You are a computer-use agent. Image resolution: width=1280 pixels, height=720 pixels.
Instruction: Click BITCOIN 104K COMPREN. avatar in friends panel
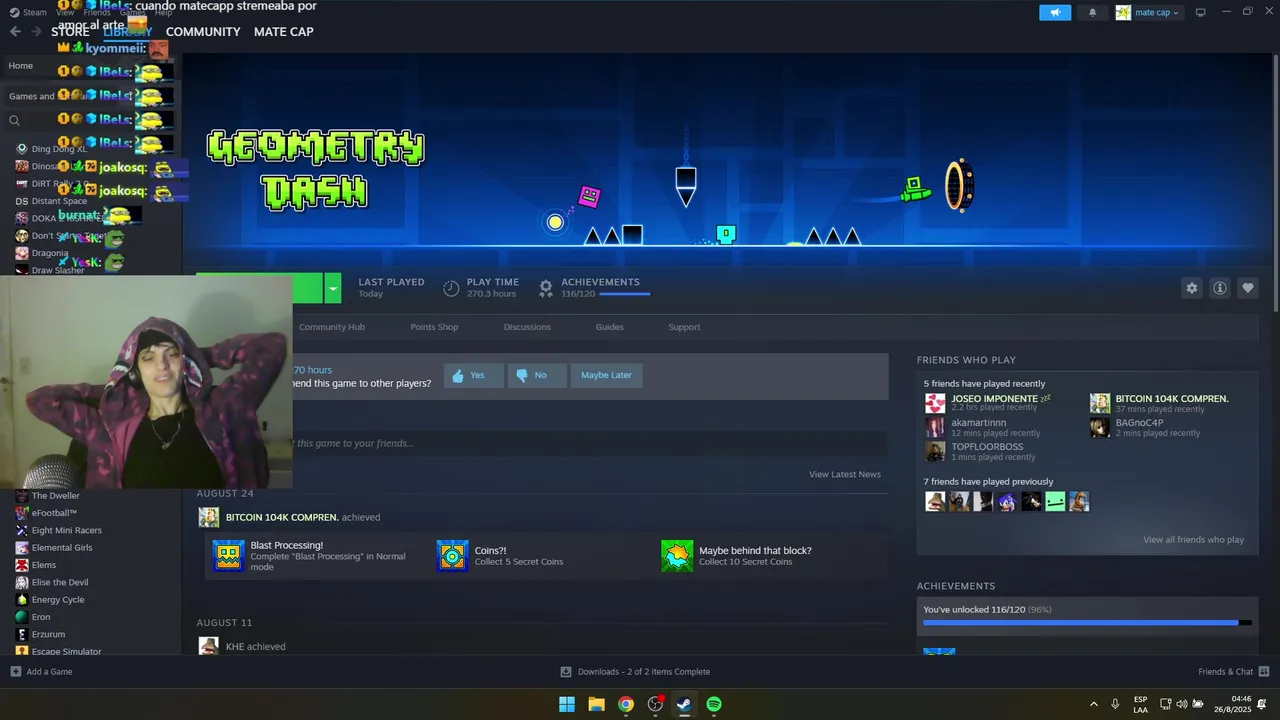(1100, 403)
